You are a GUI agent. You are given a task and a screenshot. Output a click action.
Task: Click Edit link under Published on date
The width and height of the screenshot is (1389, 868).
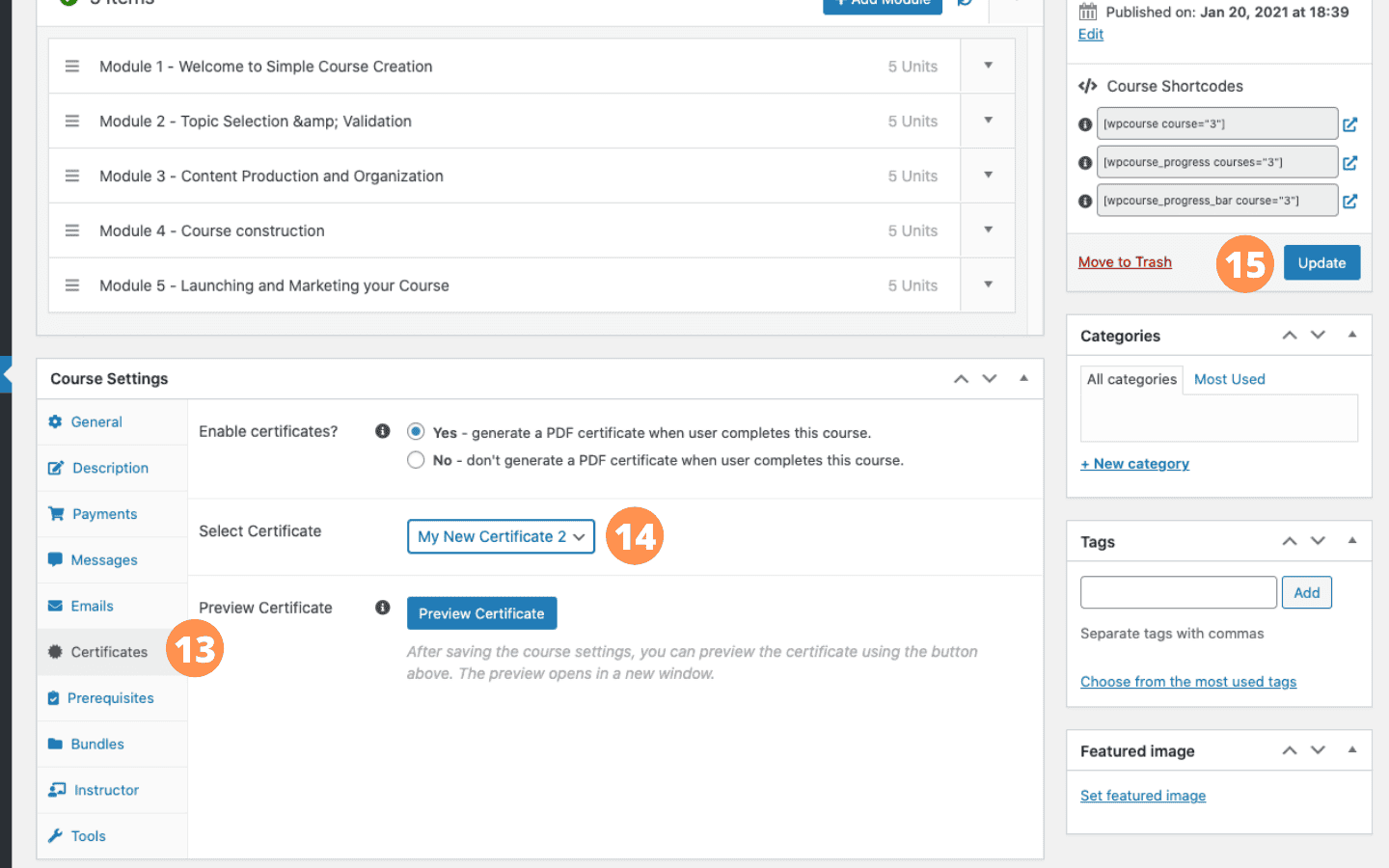[x=1091, y=34]
